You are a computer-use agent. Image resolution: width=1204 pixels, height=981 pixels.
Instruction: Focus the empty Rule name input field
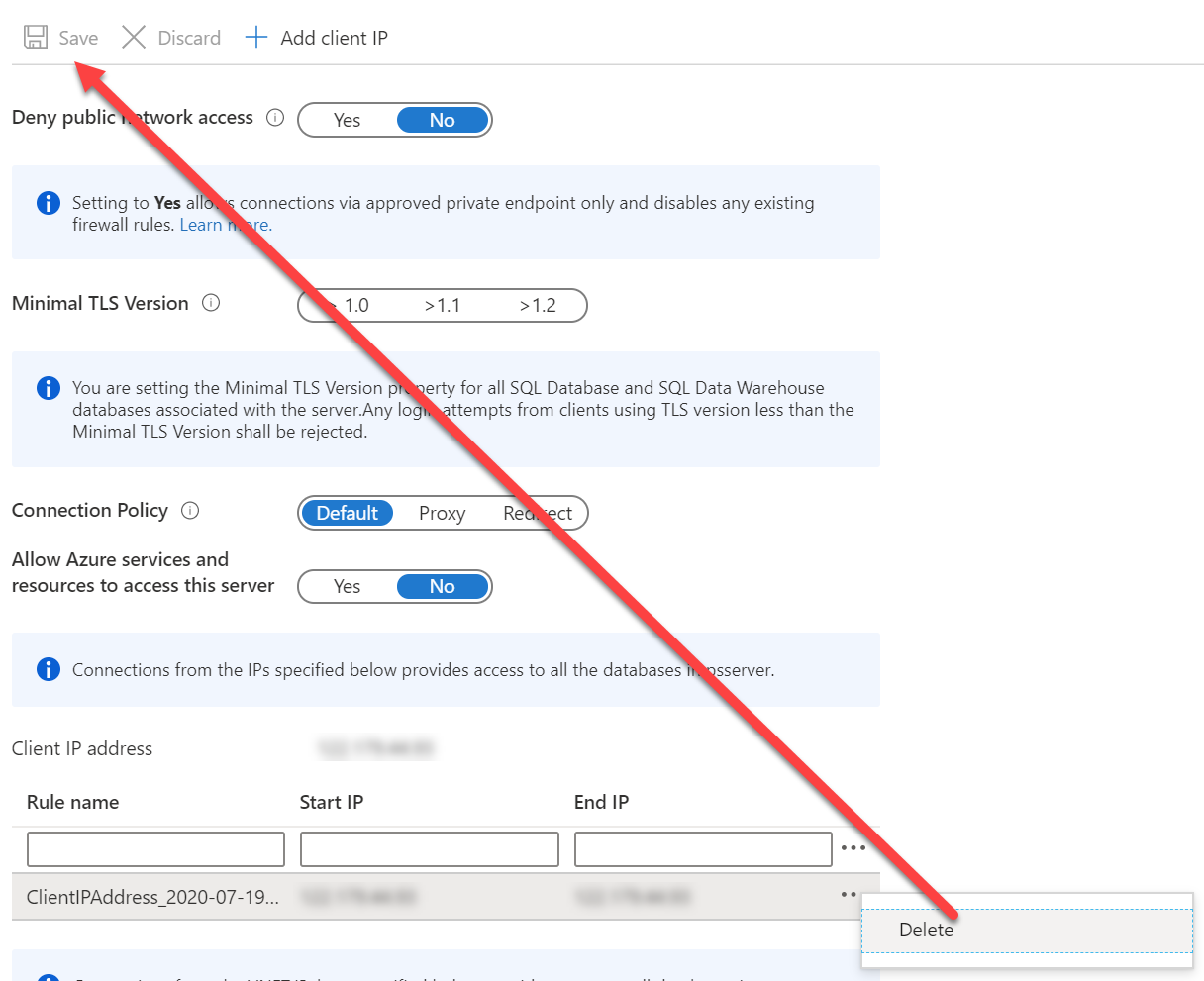coord(156,849)
